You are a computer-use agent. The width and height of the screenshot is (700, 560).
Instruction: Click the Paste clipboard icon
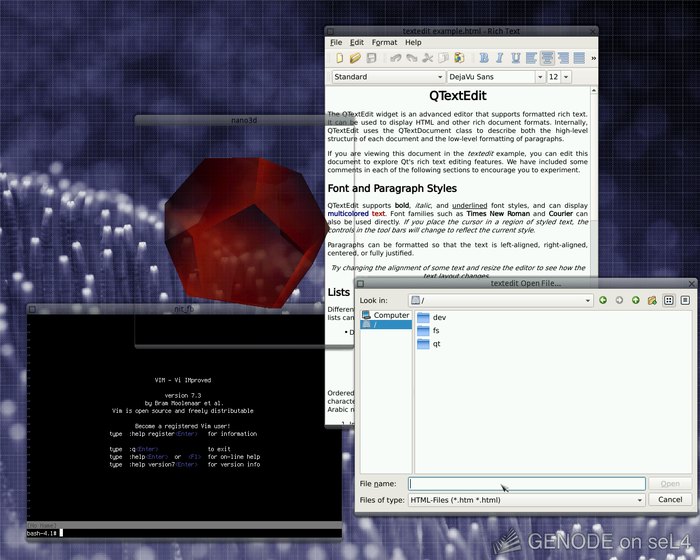point(459,58)
